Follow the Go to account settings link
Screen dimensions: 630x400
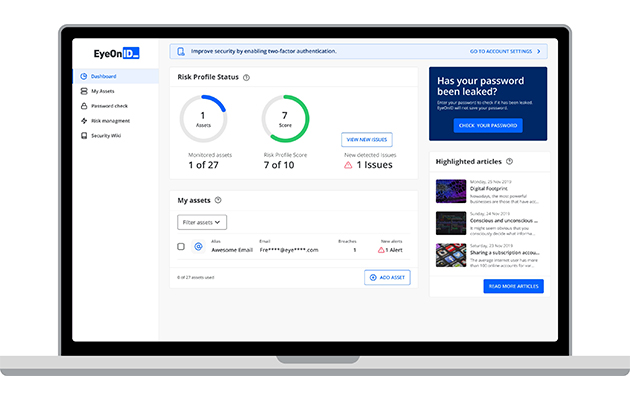pyautogui.click(x=501, y=51)
